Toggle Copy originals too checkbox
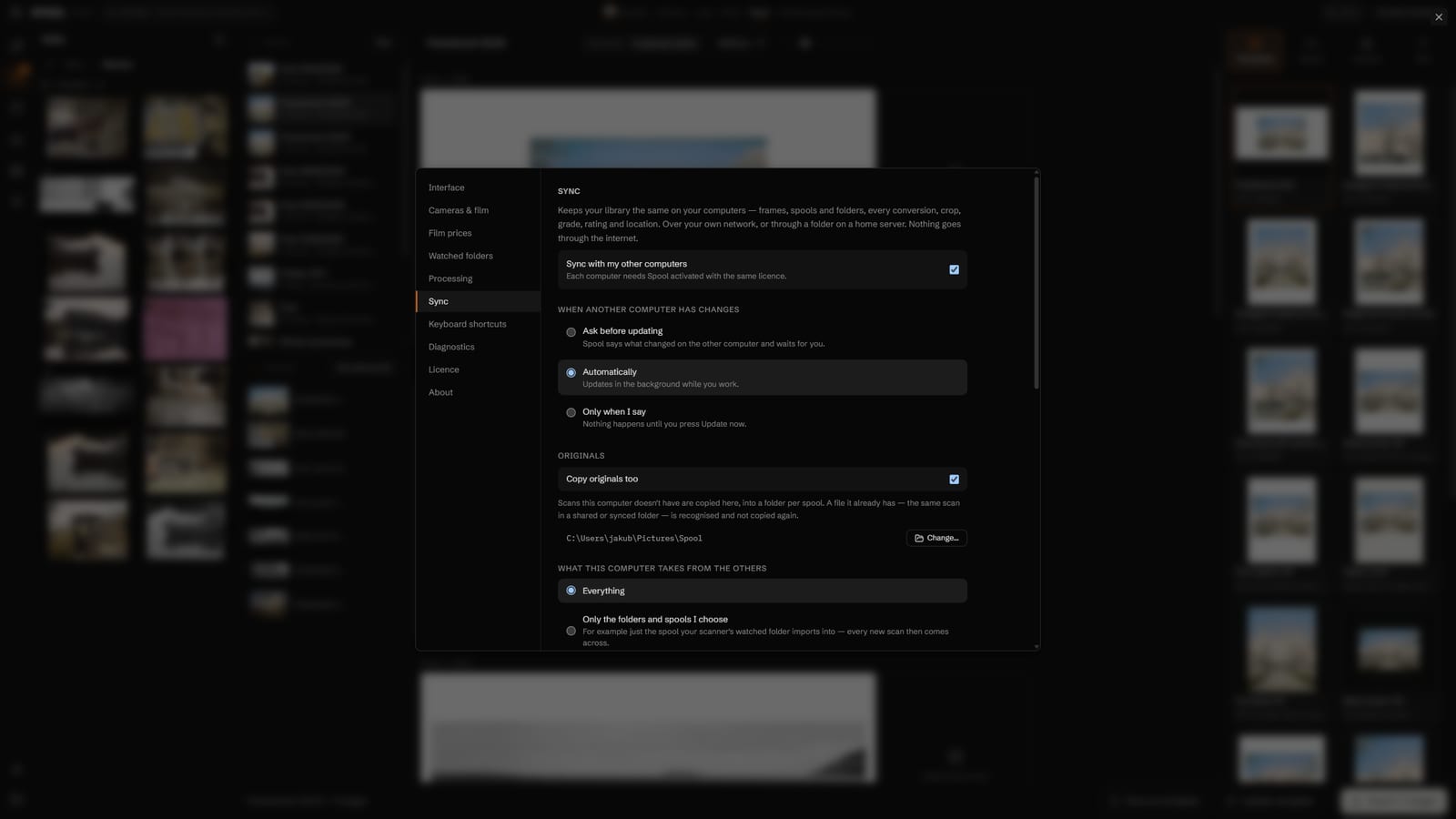Viewport: 1456px width, 819px height. pyautogui.click(x=954, y=480)
